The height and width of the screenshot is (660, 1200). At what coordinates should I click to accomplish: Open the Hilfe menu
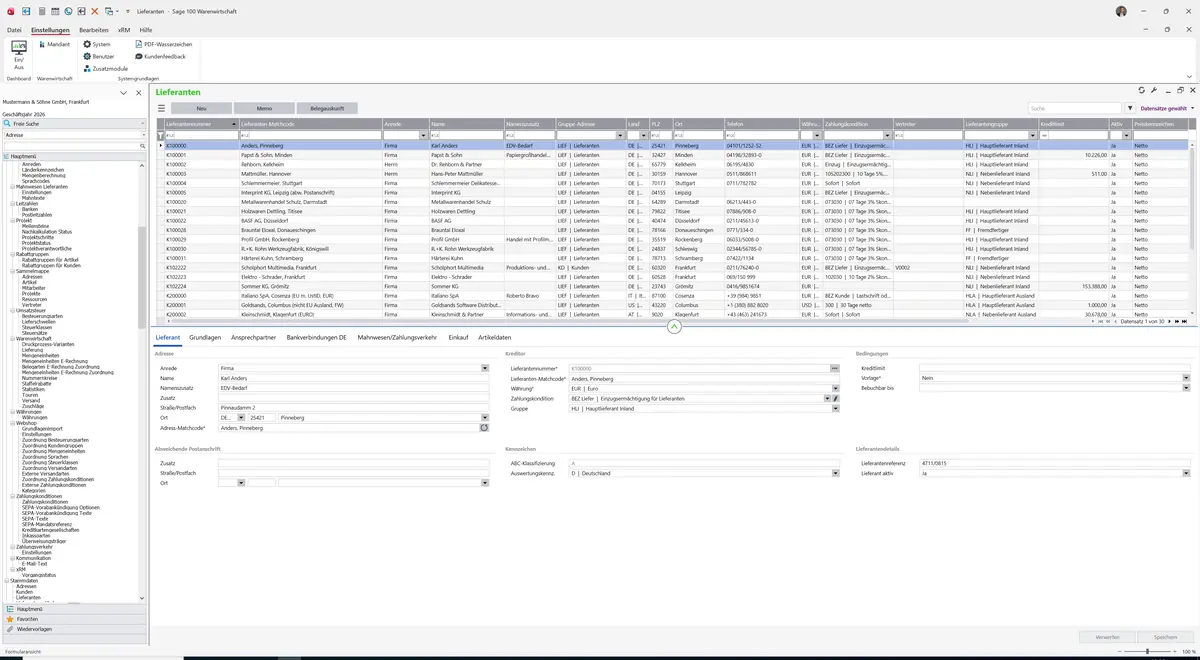point(146,30)
